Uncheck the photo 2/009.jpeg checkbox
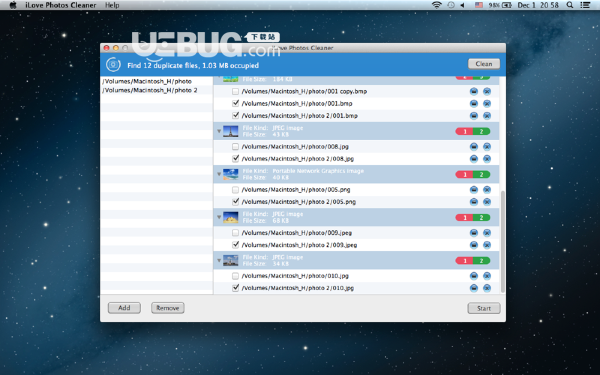 point(235,245)
